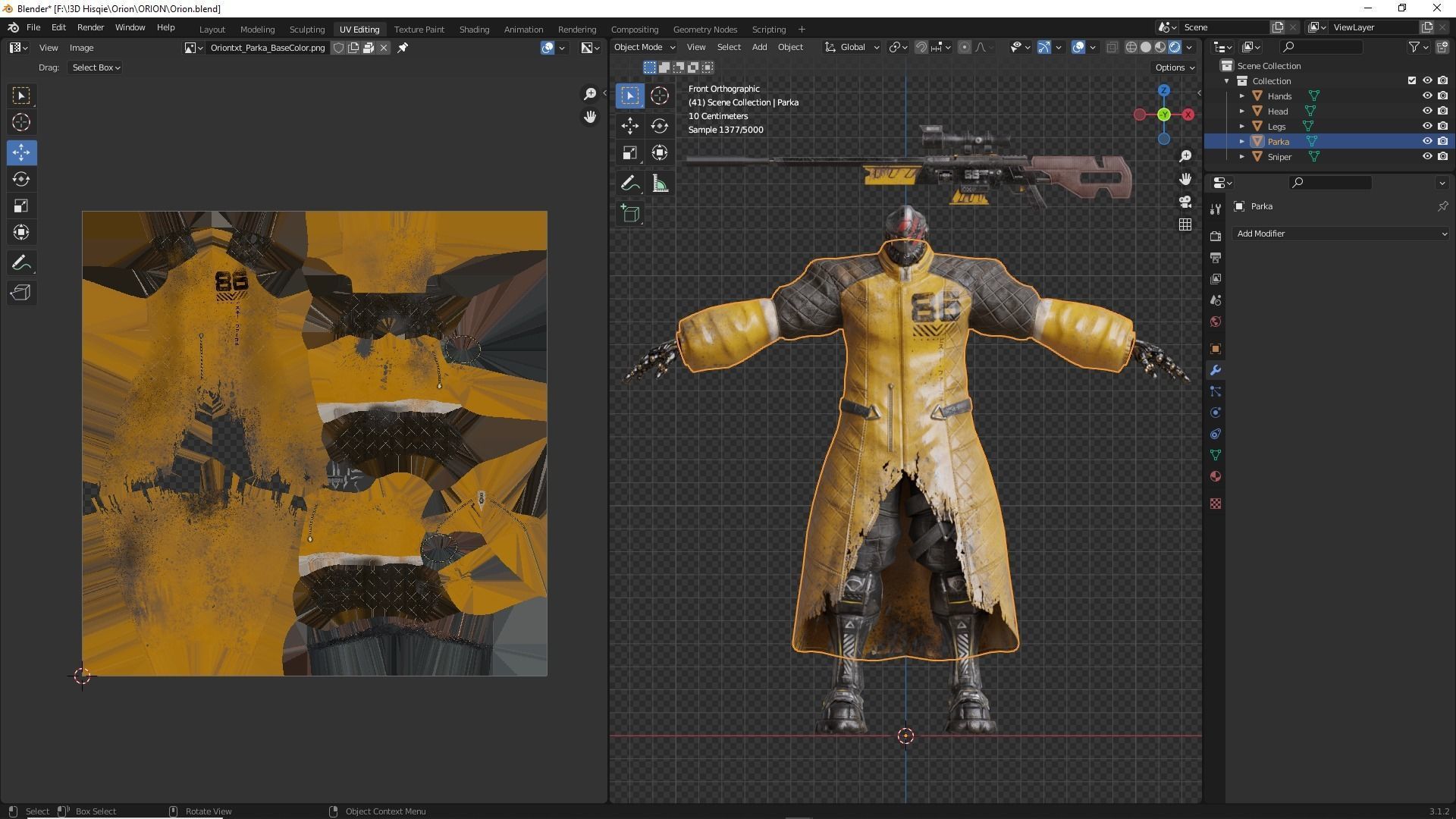Open the File menu
Viewport: 1456px width, 819px height.
tap(33, 27)
